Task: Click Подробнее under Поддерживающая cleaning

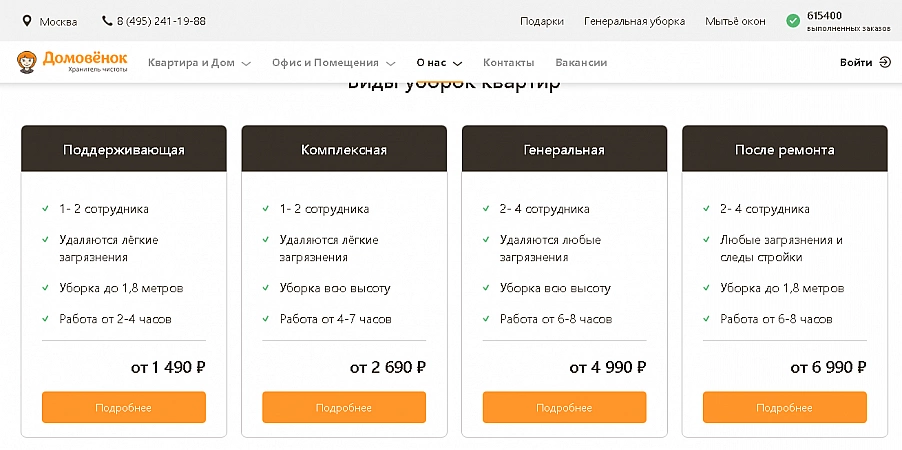Action: pos(124,407)
